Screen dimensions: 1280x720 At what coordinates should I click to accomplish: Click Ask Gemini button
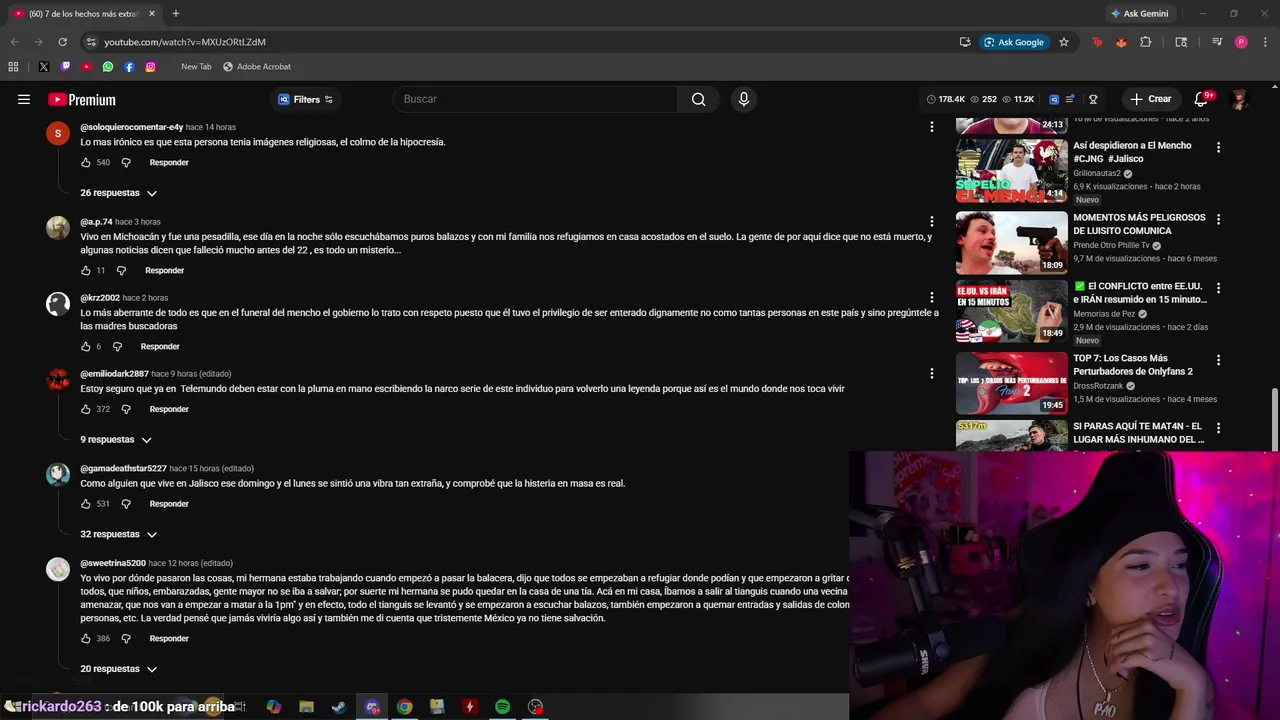(x=1139, y=14)
